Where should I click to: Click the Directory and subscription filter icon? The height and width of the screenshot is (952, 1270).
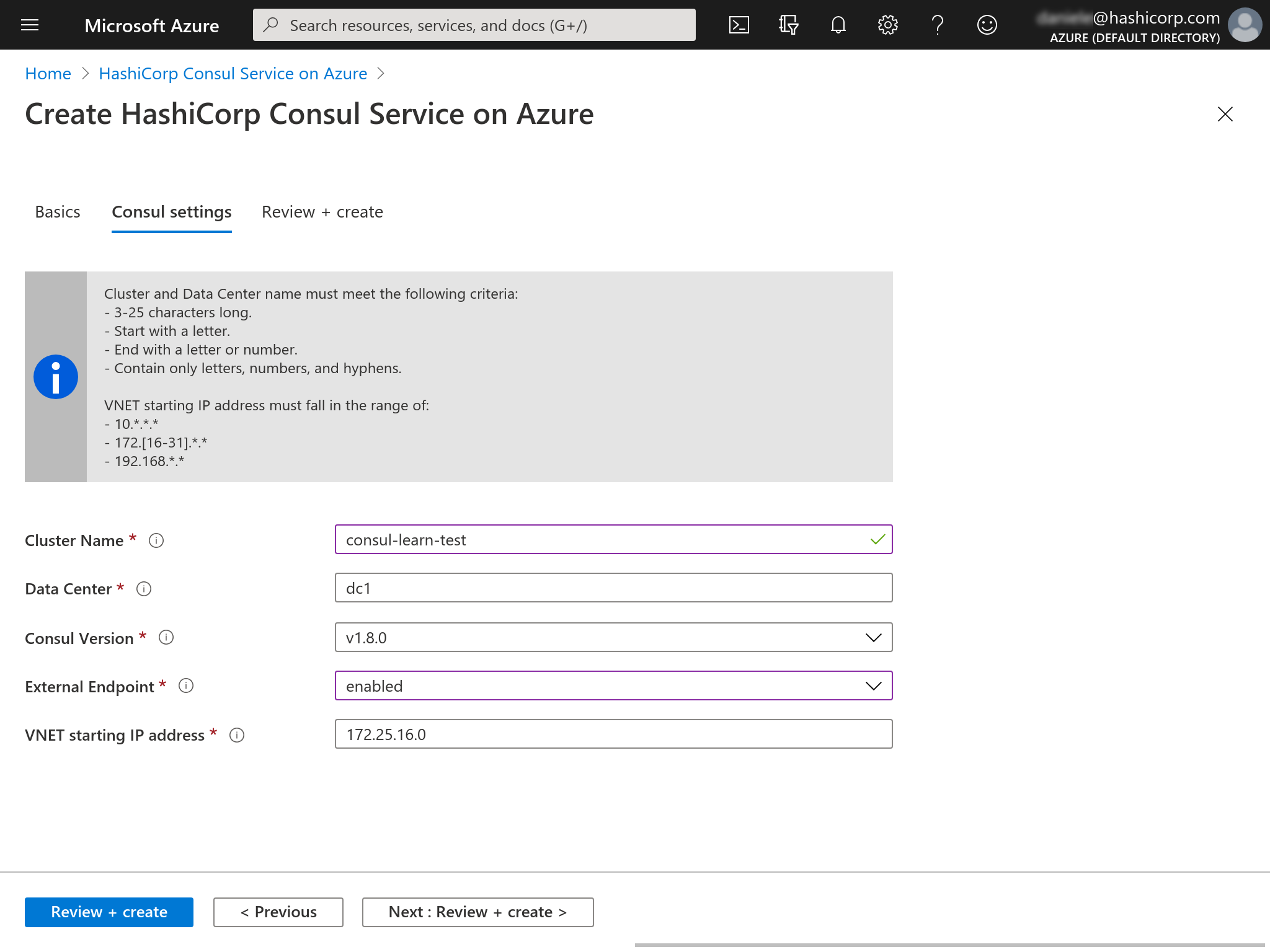pos(788,25)
